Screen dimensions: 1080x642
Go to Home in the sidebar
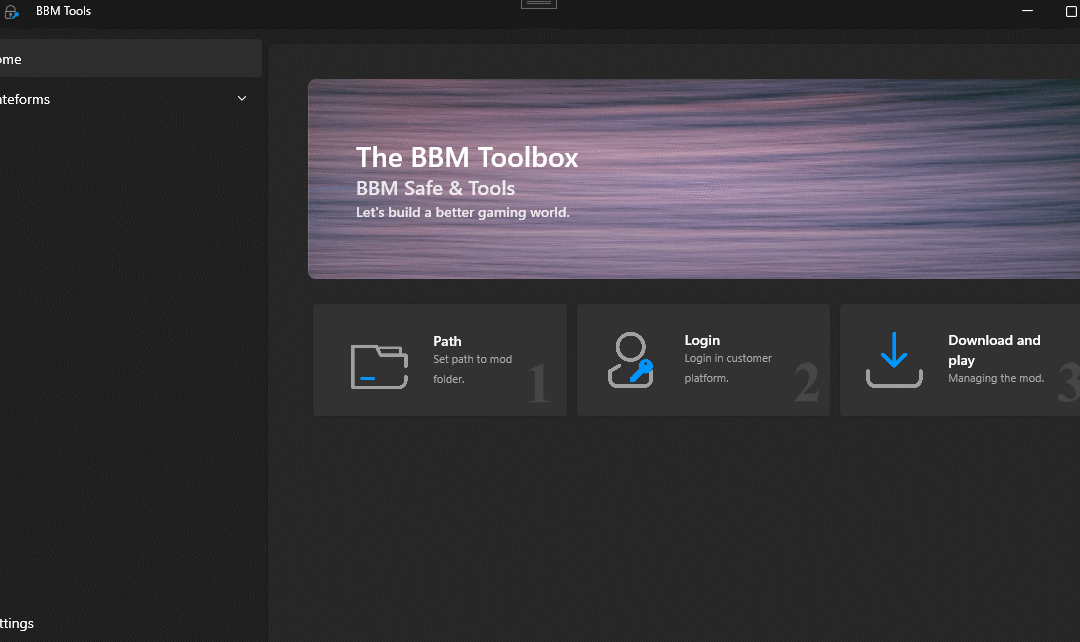coord(12,59)
